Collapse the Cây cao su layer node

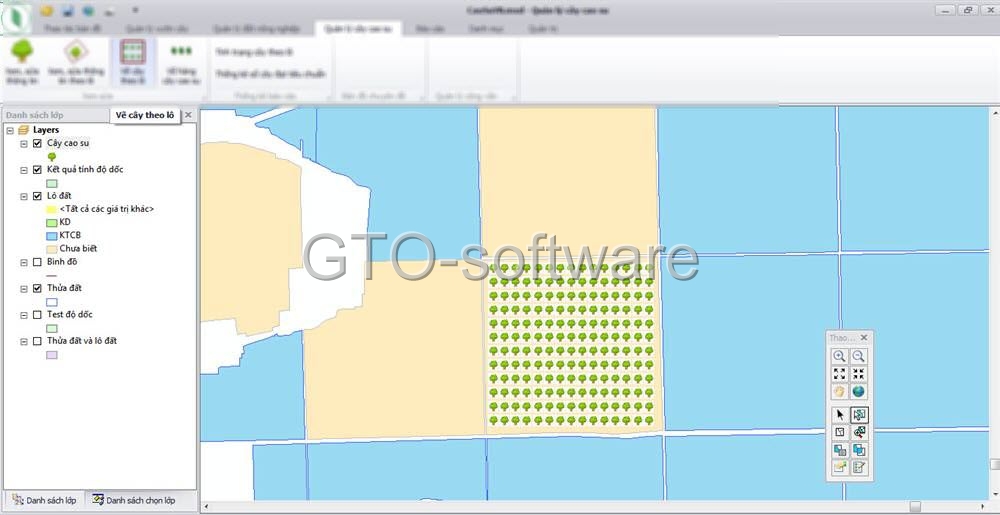[x=24, y=143]
